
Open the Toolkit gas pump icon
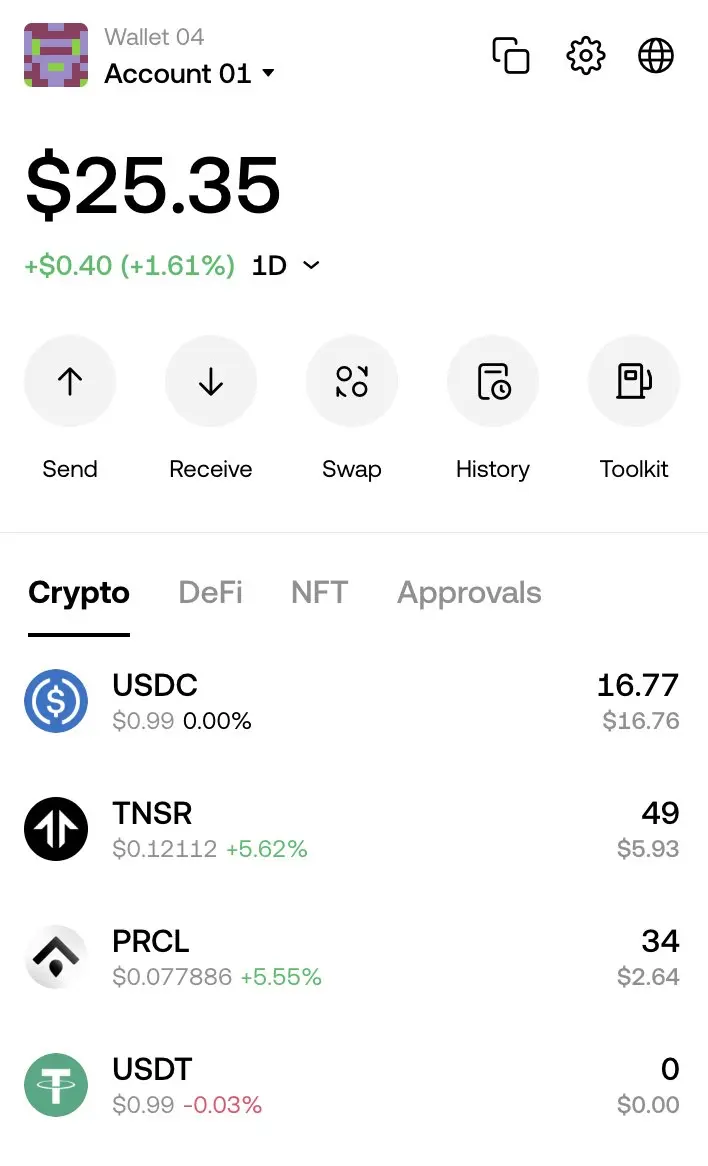(x=634, y=381)
